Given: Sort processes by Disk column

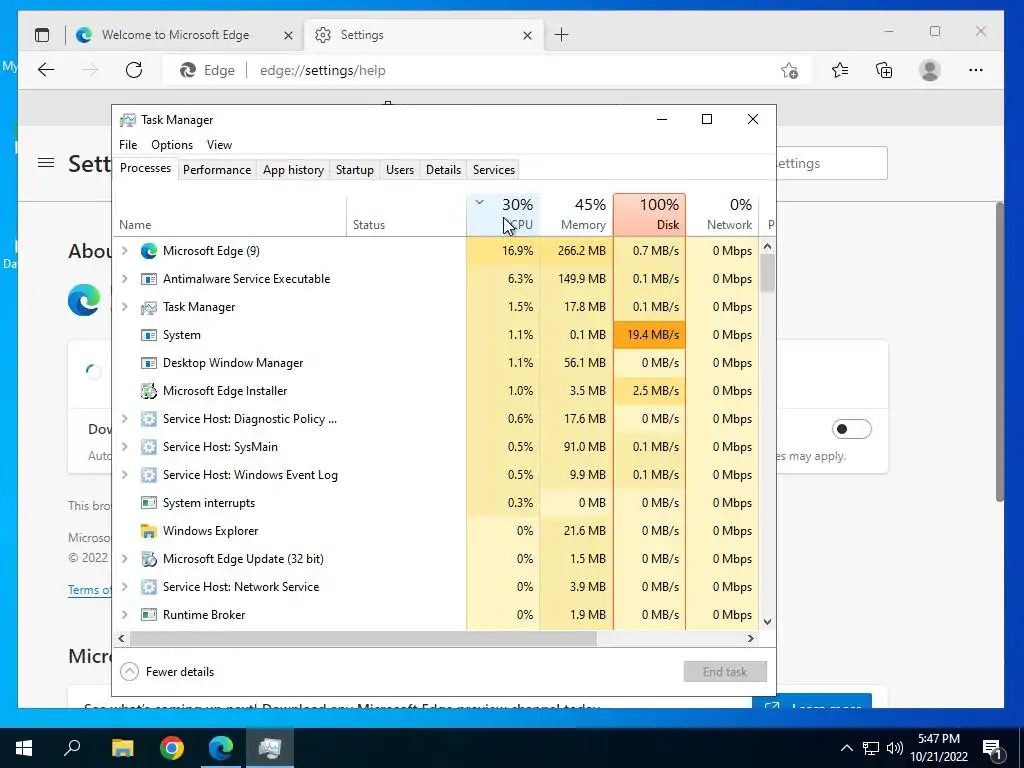Looking at the screenshot, I should pos(650,214).
